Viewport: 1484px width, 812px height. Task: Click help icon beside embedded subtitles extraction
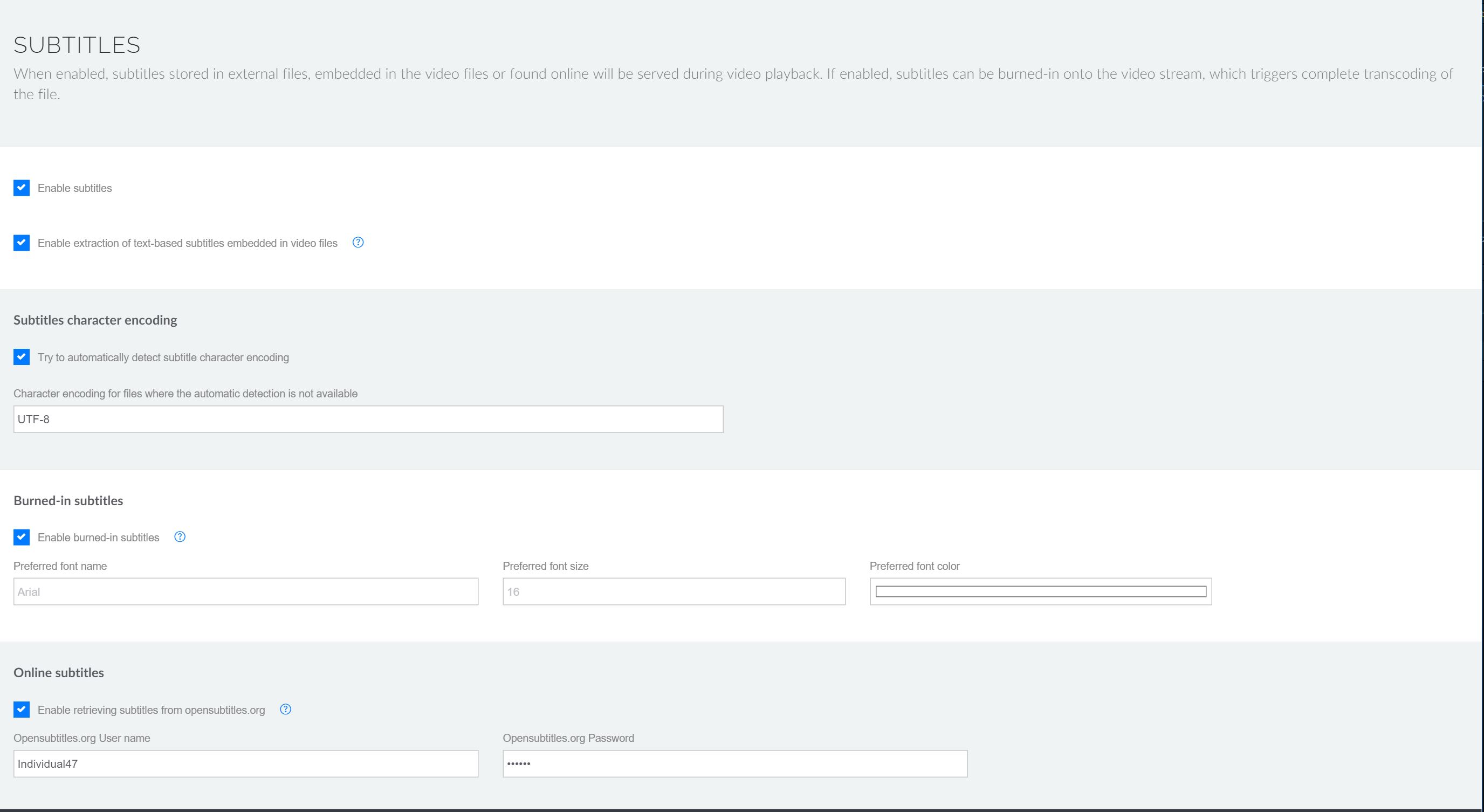coord(358,243)
